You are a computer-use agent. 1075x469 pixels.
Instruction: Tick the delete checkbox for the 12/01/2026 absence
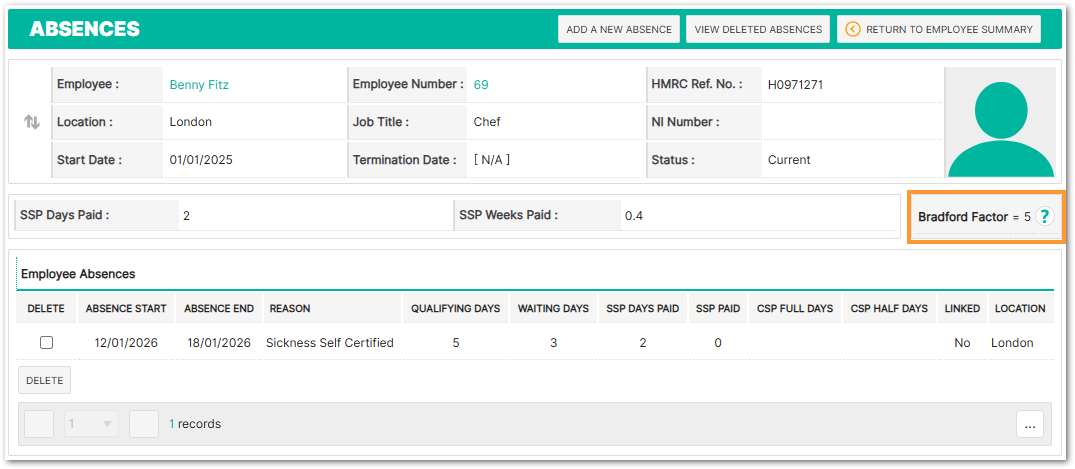(x=46, y=343)
